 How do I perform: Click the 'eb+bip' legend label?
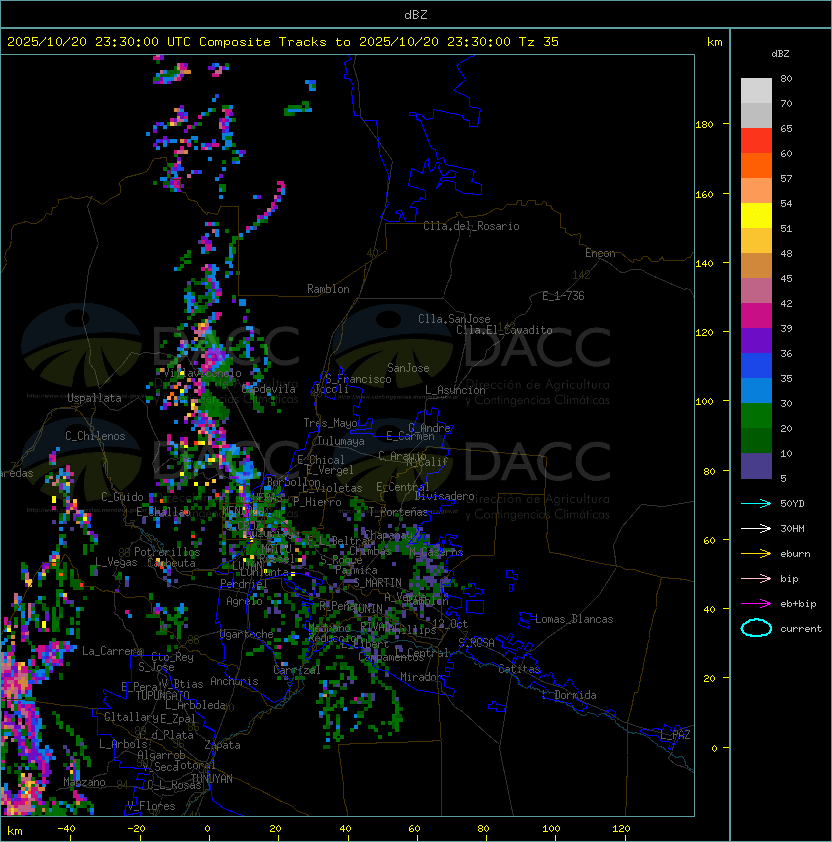pos(798,604)
